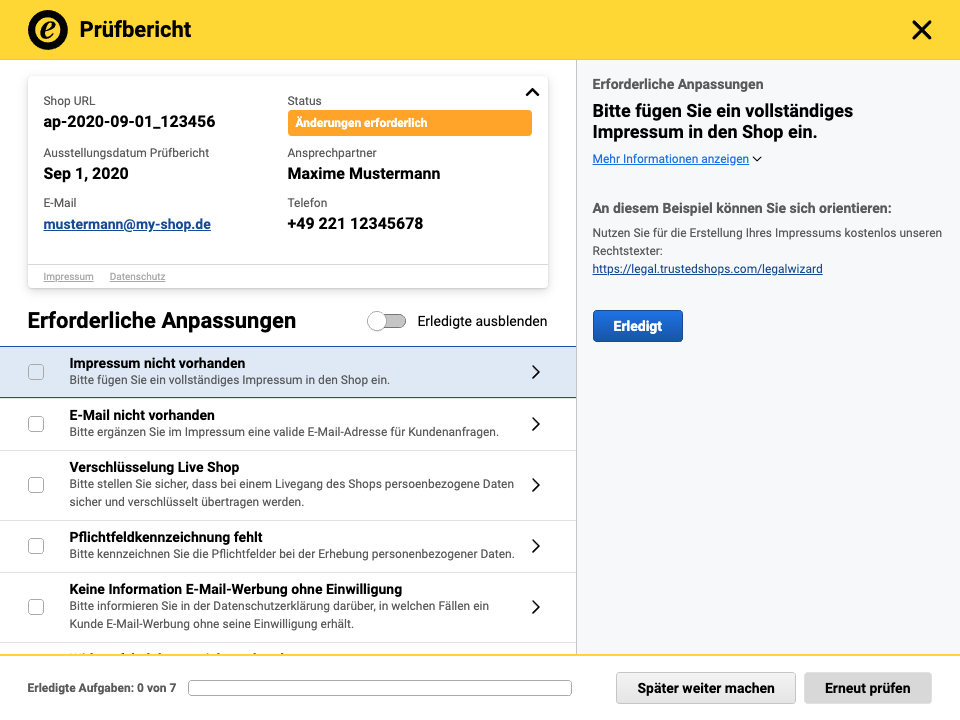The height and width of the screenshot is (720, 960).
Task: Open the legal.trustedshops.com/legalwizard link
Action: 707,269
